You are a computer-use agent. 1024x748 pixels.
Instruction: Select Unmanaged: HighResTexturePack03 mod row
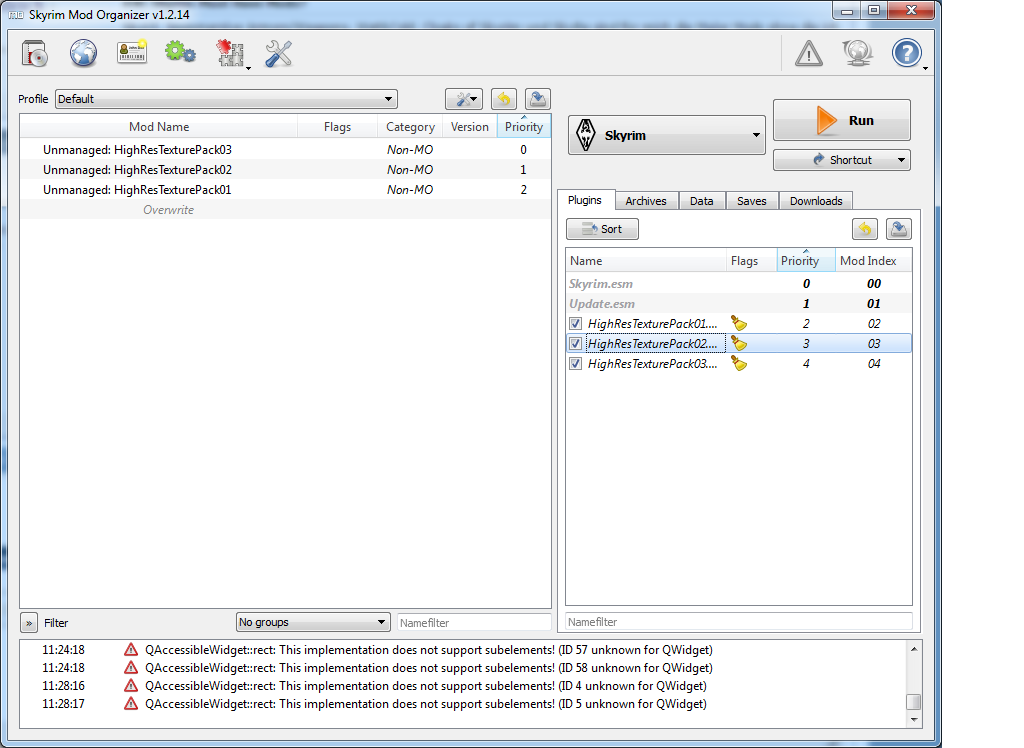285,150
